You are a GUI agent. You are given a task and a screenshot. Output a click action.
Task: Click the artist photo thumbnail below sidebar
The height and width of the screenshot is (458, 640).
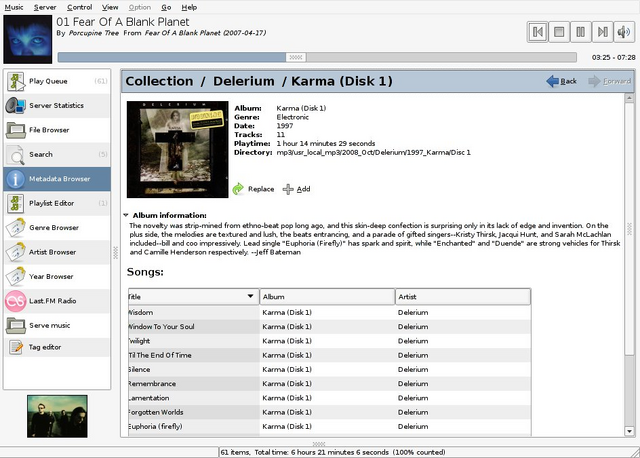(x=57, y=416)
